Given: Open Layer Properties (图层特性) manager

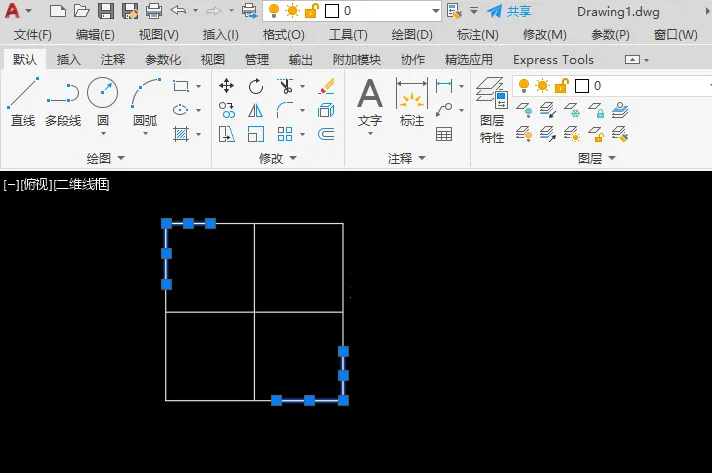Looking at the screenshot, I should pyautogui.click(x=492, y=110).
